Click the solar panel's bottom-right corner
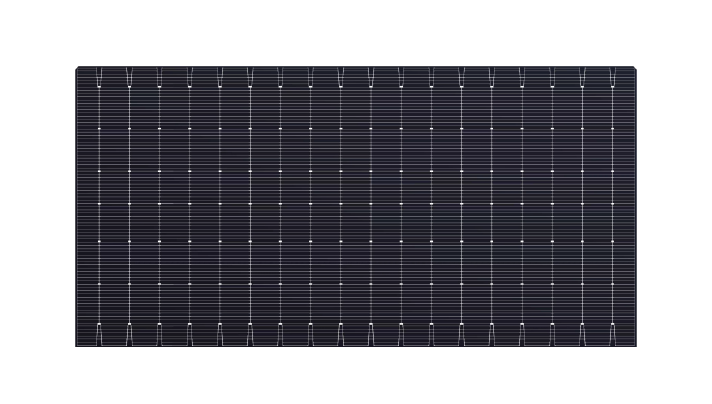712x404 pixels. click(x=633, y=345)
